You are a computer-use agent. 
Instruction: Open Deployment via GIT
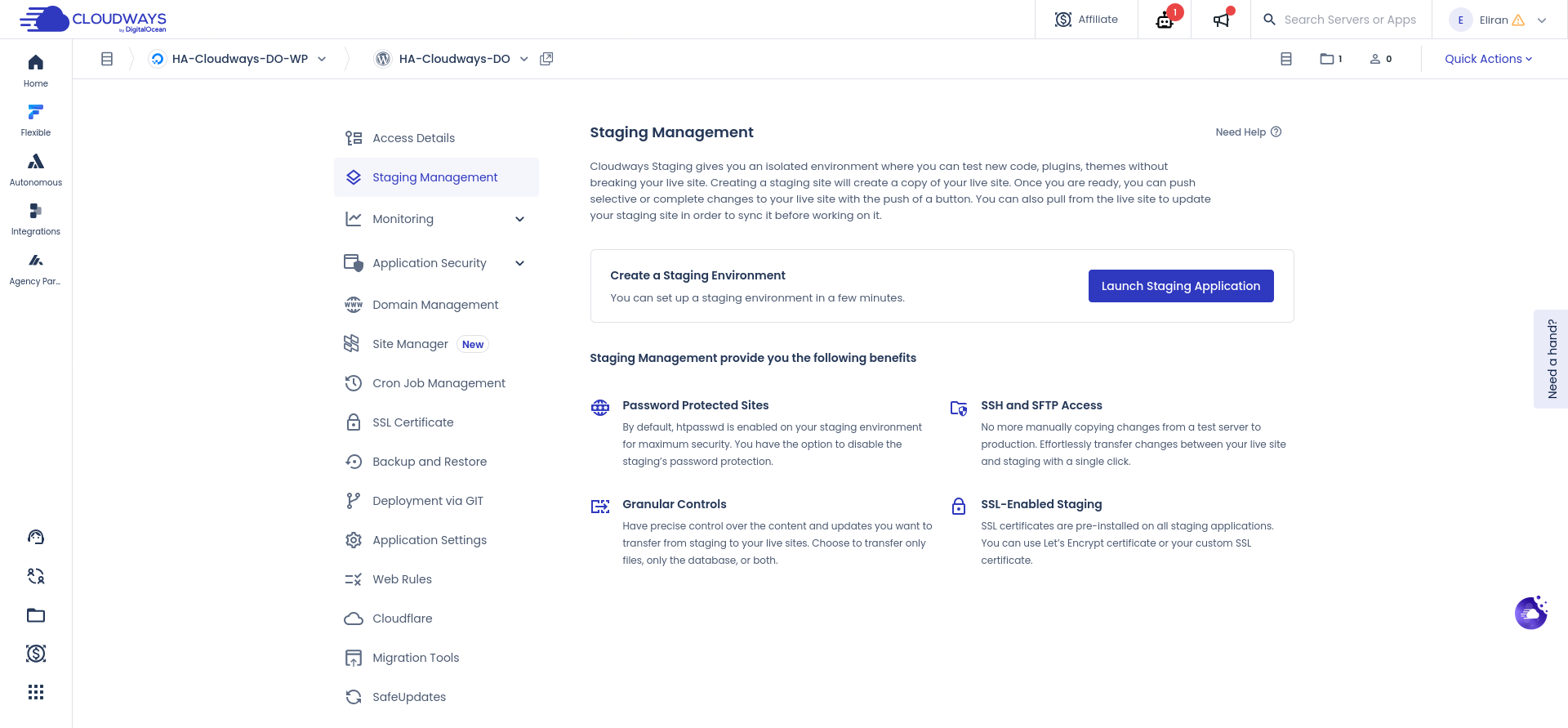pos(436,501)
